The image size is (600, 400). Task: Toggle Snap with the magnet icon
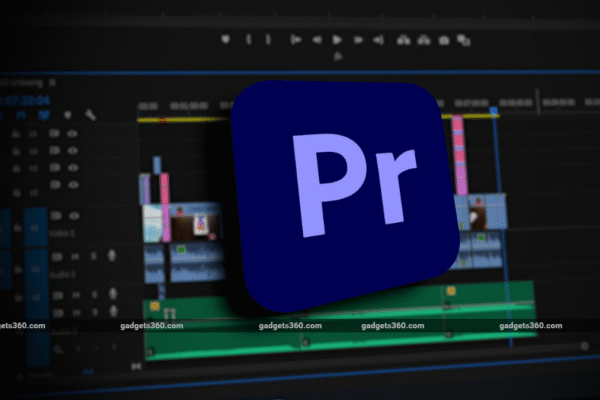21,115
